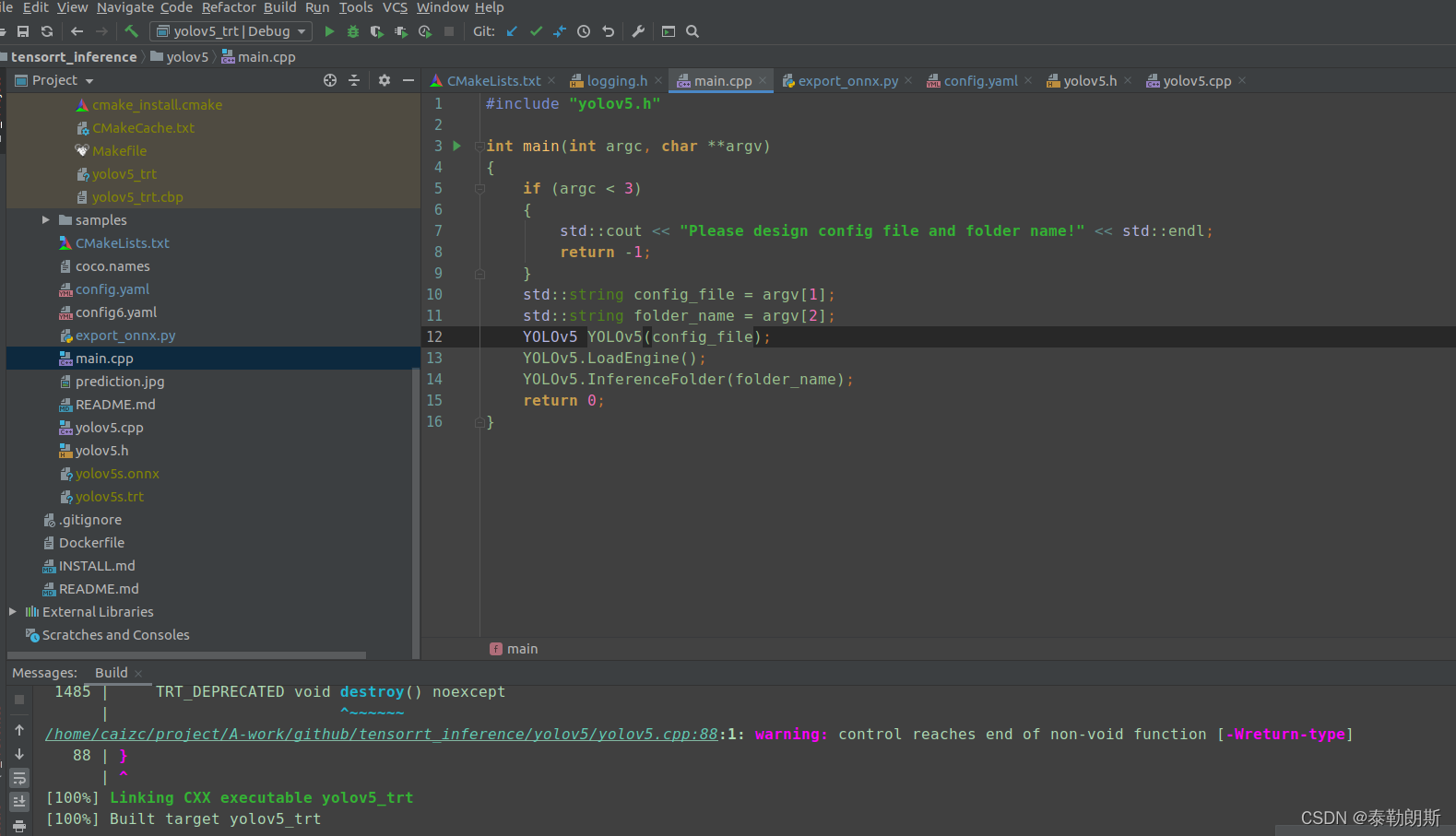The height and width of the screenshot is (836, 1456).
Task: Print the build output with printer icon
Action: [x=19, y=827]
